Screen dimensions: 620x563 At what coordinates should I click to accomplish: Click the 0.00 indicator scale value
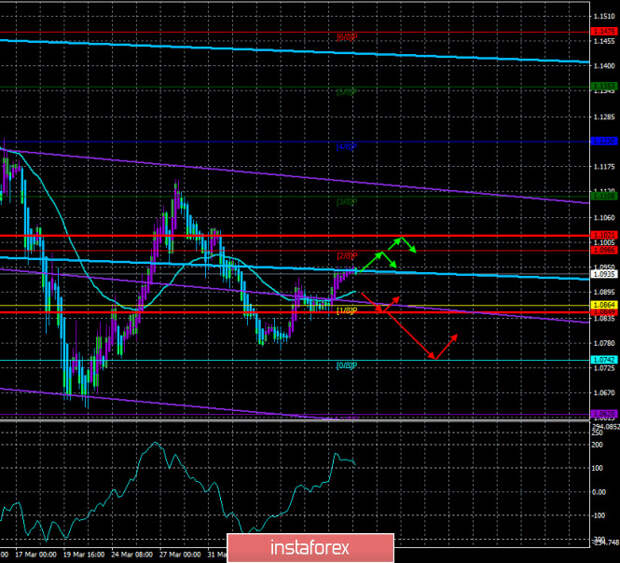coord(599,492)
